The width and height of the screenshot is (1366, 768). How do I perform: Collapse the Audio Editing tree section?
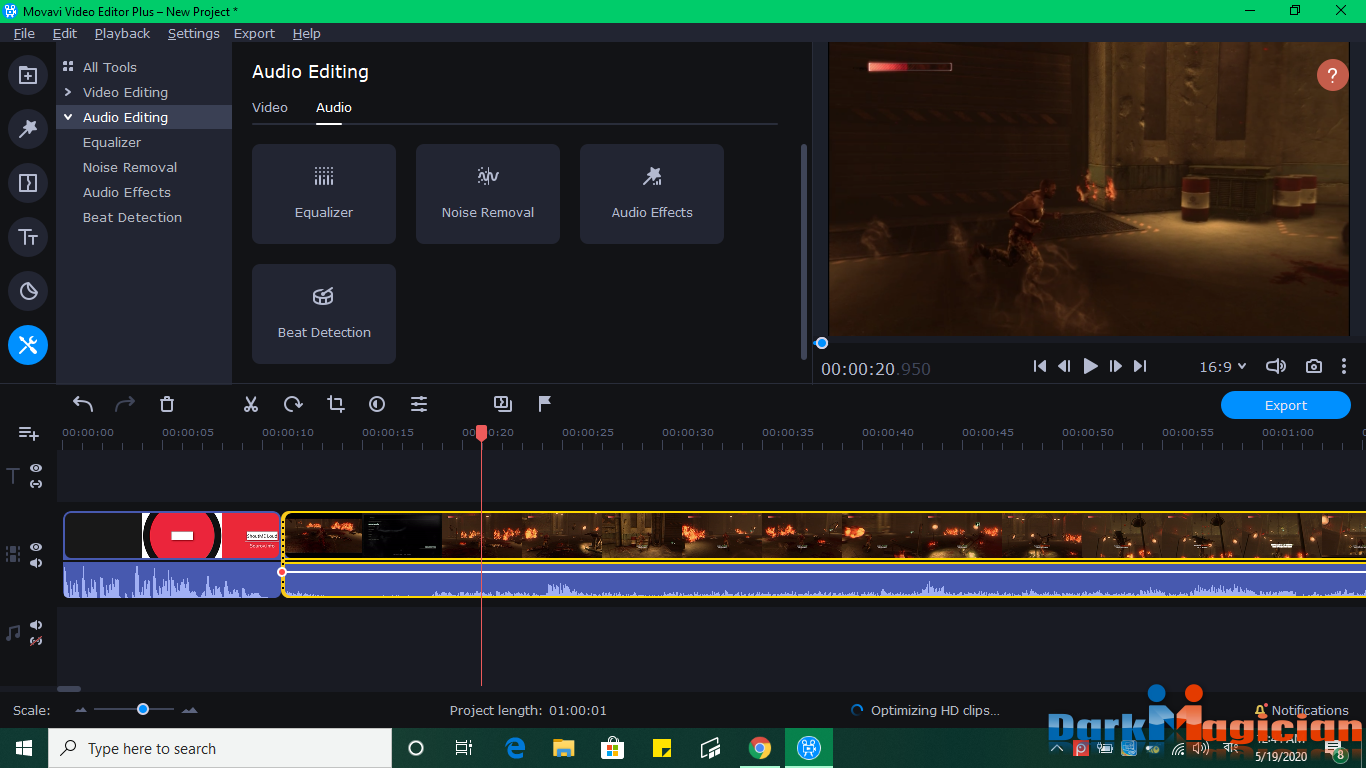coord(68,117)
